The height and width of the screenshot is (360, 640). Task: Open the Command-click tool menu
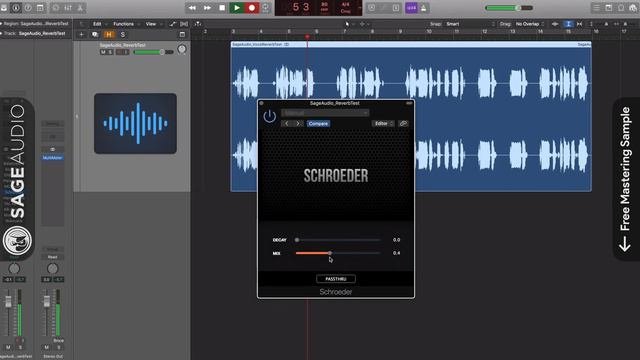[364, 24]
